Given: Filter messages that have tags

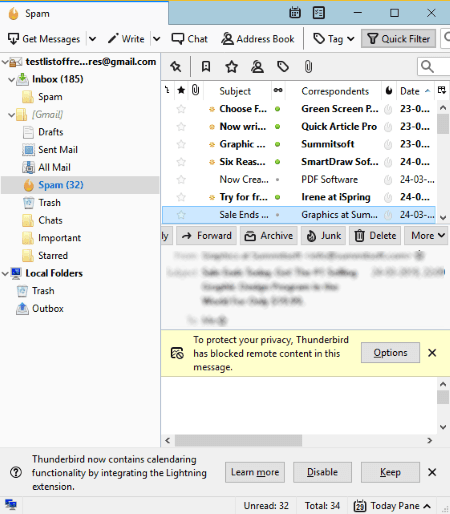Looking at the screenshot, I should click(283, 67).
